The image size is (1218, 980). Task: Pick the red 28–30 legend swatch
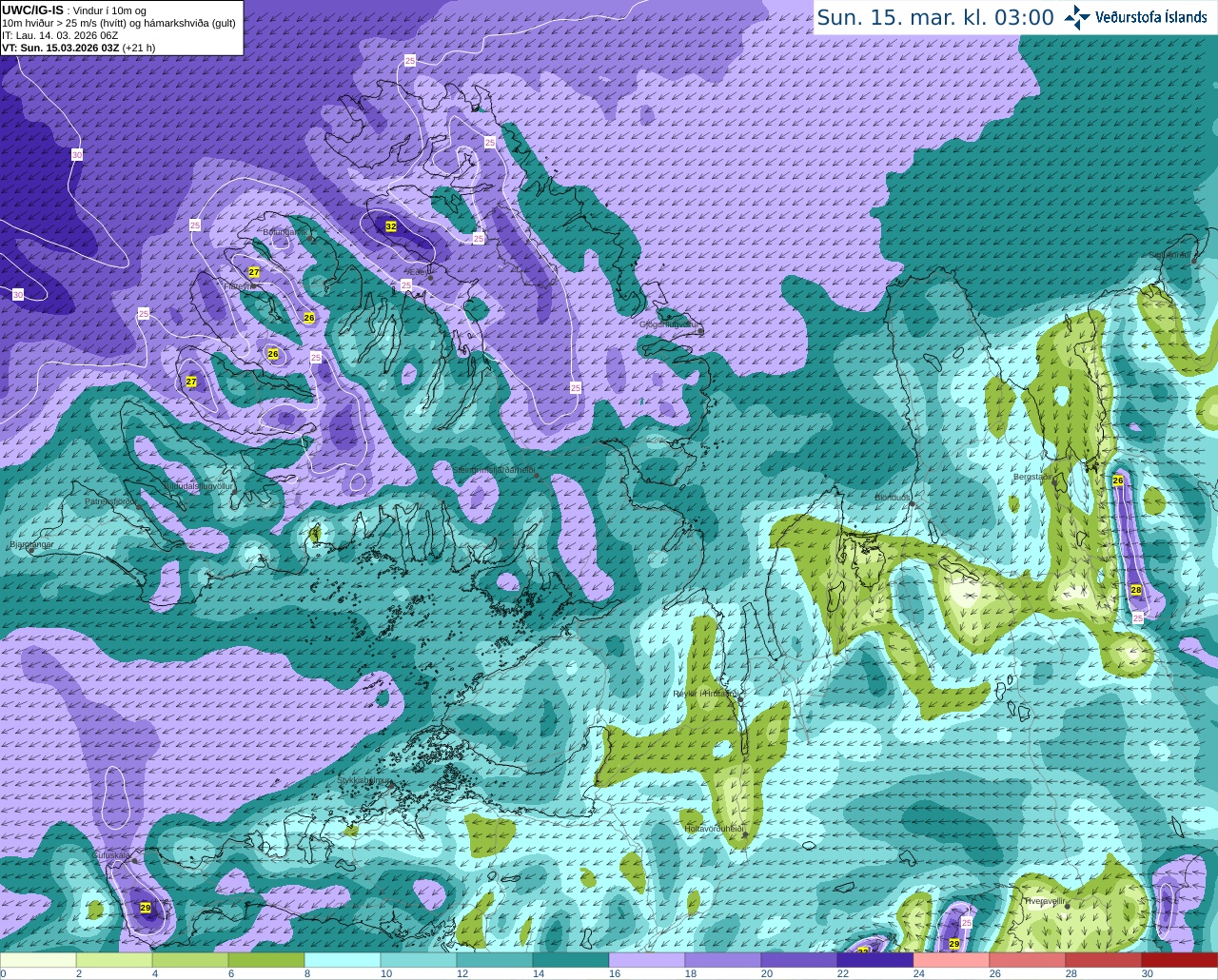[1104, 960]
